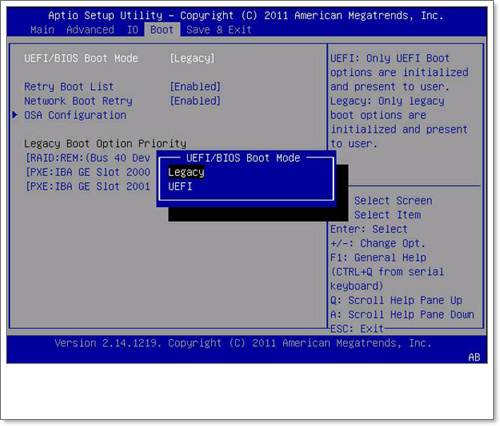Click A: Scroll Help Pane Down hint
Screen dimensions: 500x426
[402, 315]
